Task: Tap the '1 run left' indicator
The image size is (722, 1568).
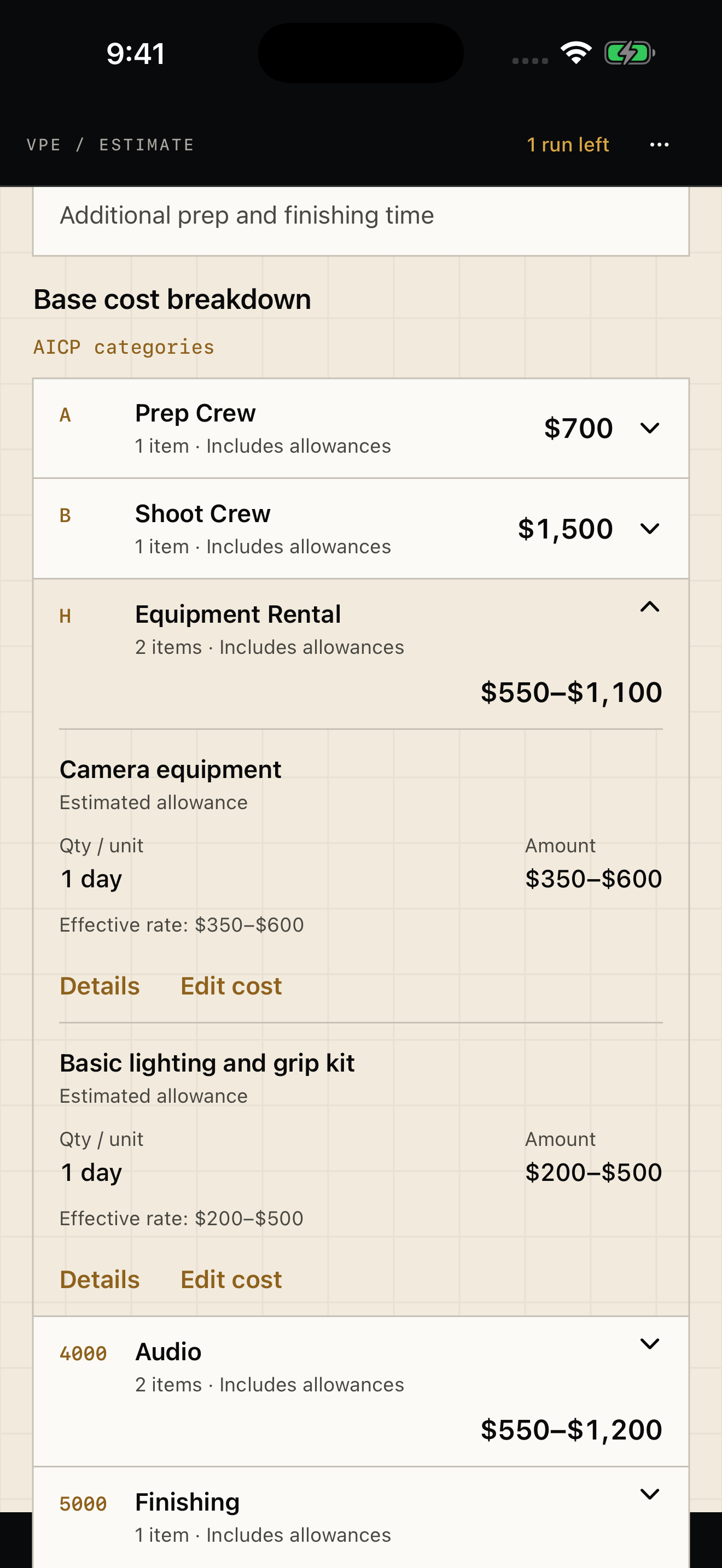Action: (x=567, y=145)
